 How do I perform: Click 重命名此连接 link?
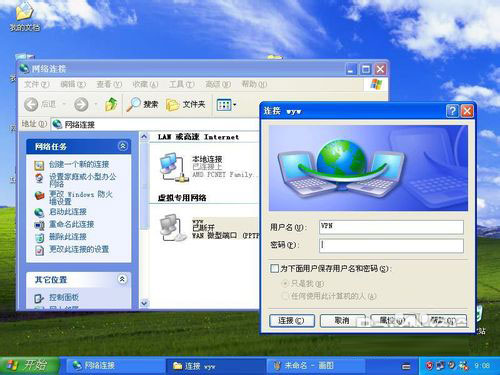[72, 224]
